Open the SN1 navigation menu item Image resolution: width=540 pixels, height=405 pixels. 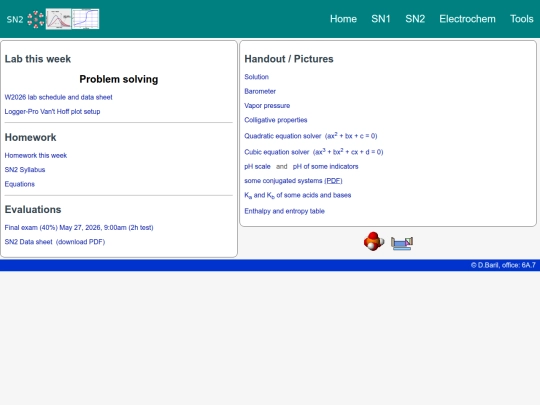point(381,19)
